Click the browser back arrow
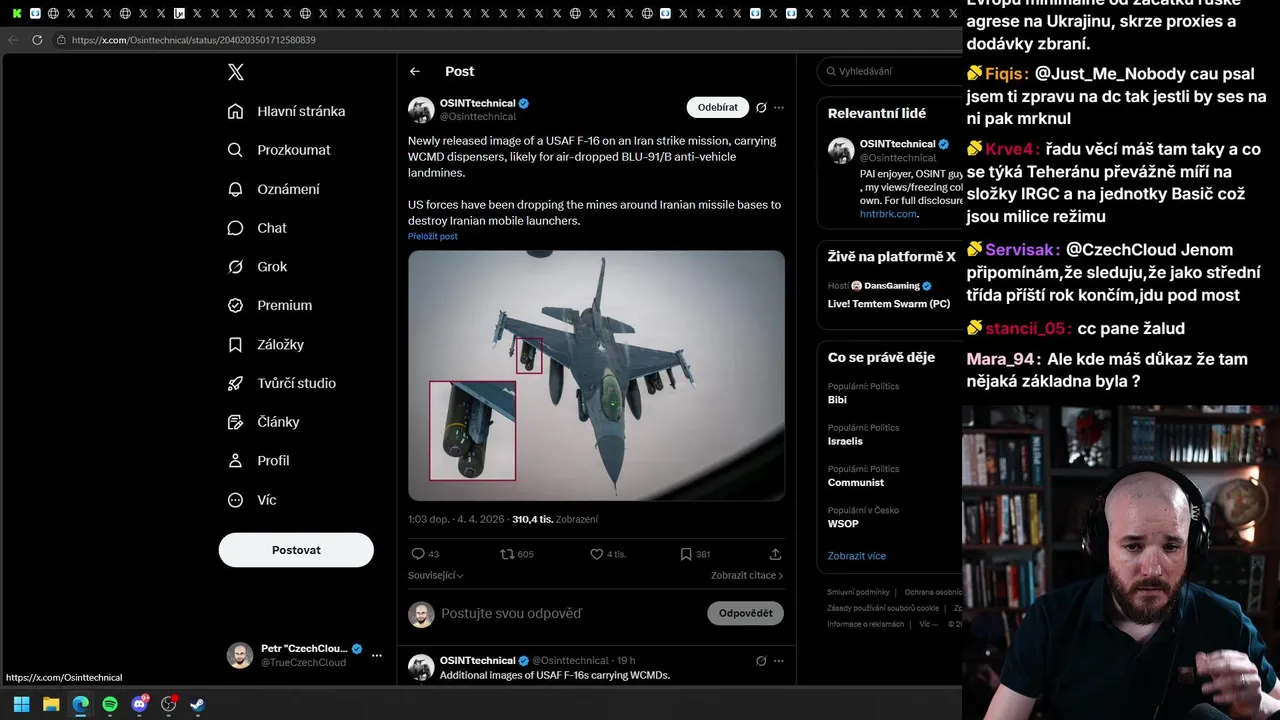 point(13,40)
